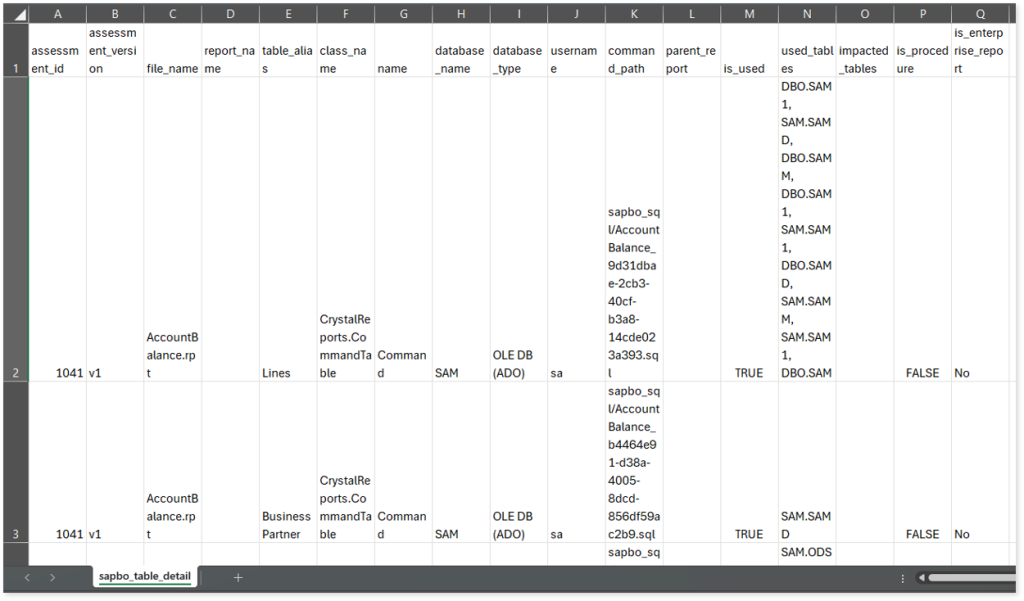Select row 3 header
Screen dimensions: 1024x601
15,534
